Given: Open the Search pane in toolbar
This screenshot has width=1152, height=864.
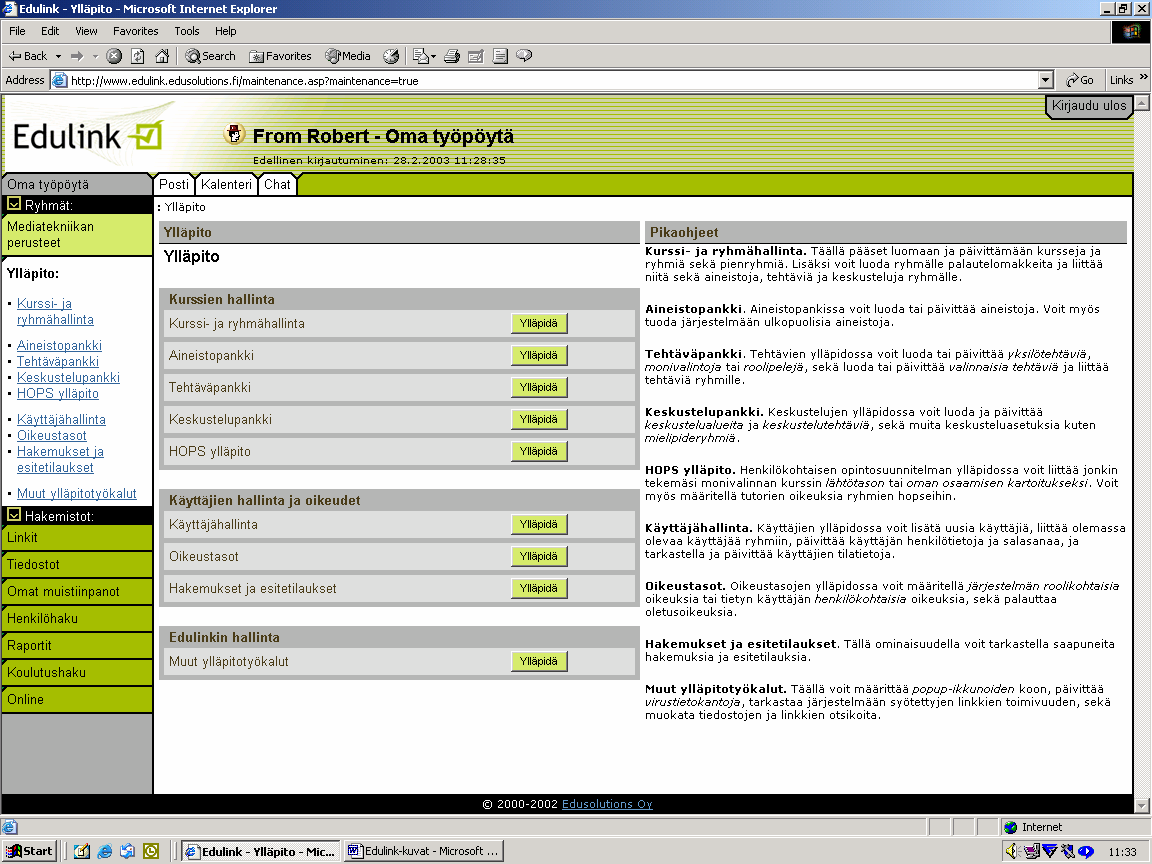Looking at the screenshot, I should (x=210, y=56).
